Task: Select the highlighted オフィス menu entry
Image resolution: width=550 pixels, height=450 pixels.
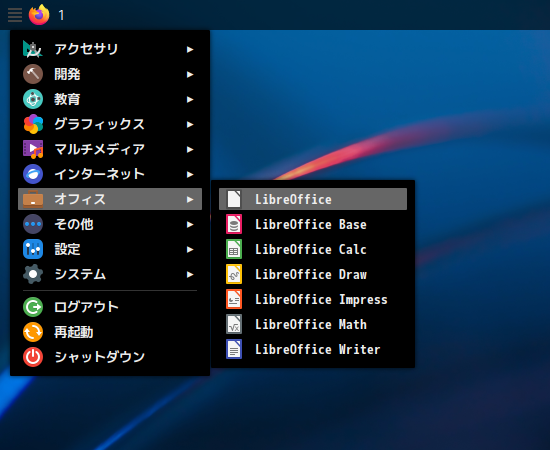Action: [x=110, y=199]
